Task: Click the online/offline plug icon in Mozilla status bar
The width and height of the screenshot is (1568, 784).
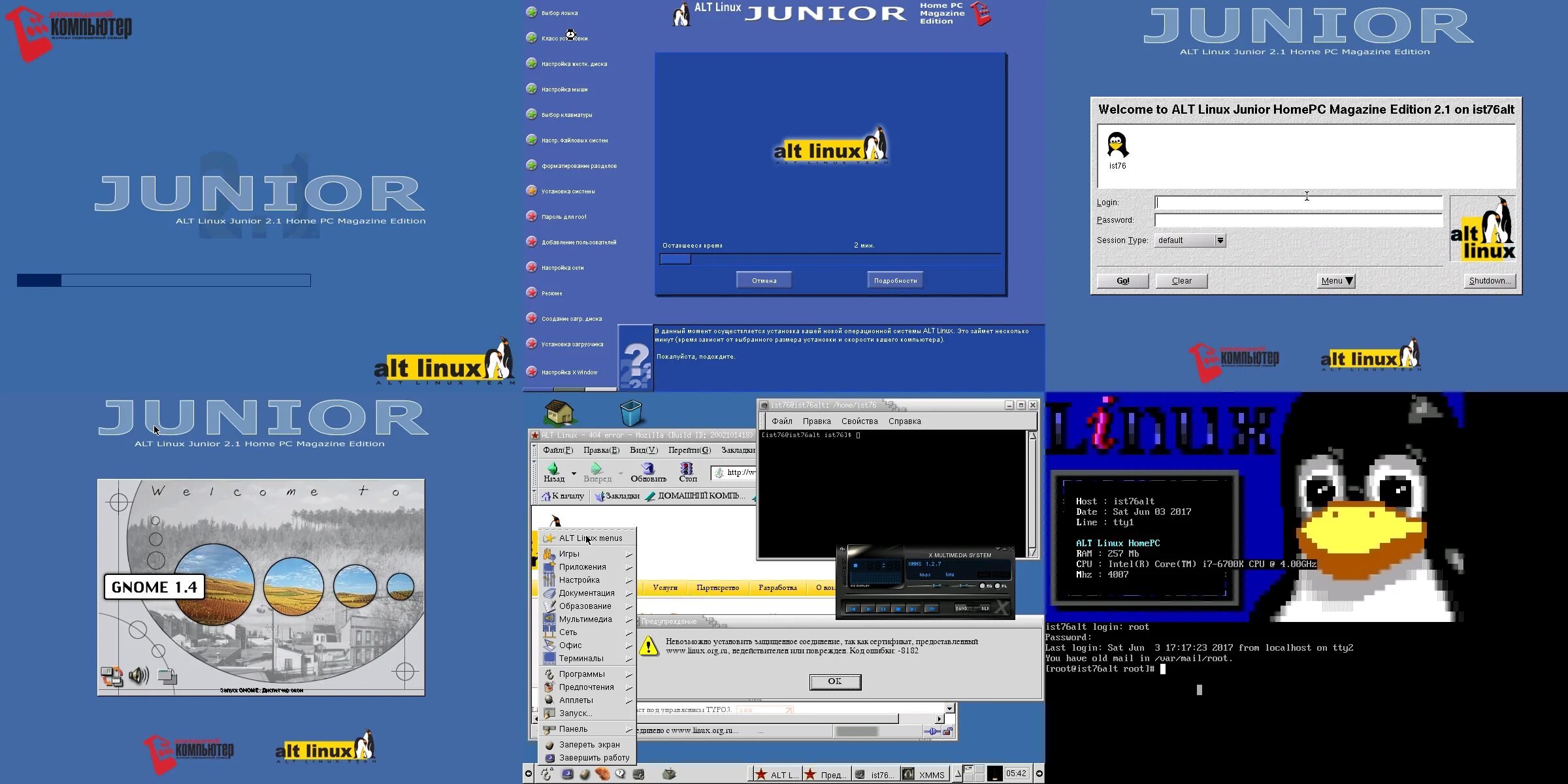Action: click(932, 731)
